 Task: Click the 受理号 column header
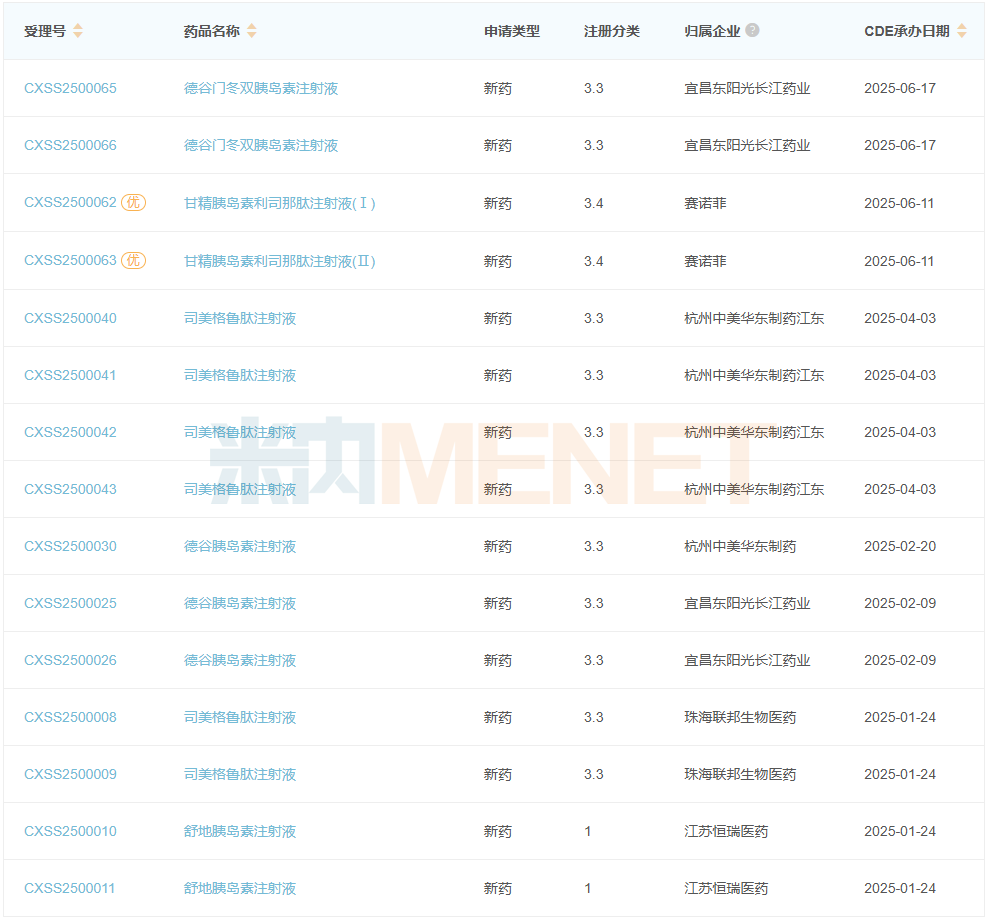(x=45, y=31)
